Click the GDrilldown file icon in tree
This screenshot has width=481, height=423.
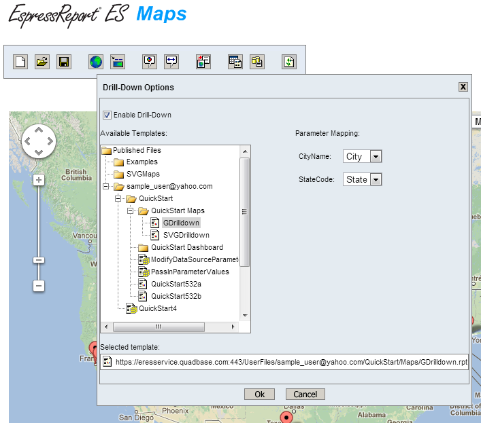(x=154, y=223)
